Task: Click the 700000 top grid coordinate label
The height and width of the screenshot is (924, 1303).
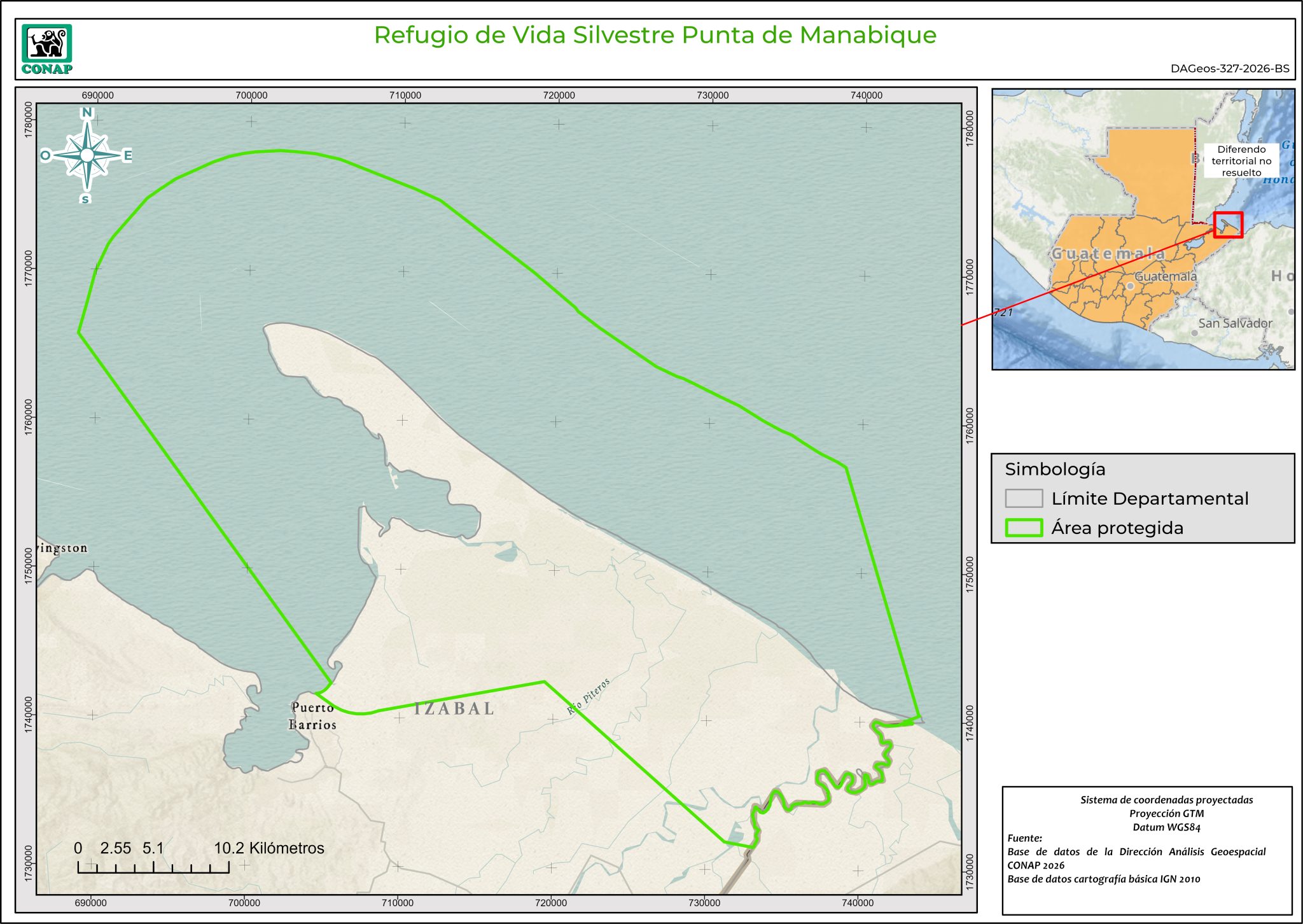Action: [251, 95]
